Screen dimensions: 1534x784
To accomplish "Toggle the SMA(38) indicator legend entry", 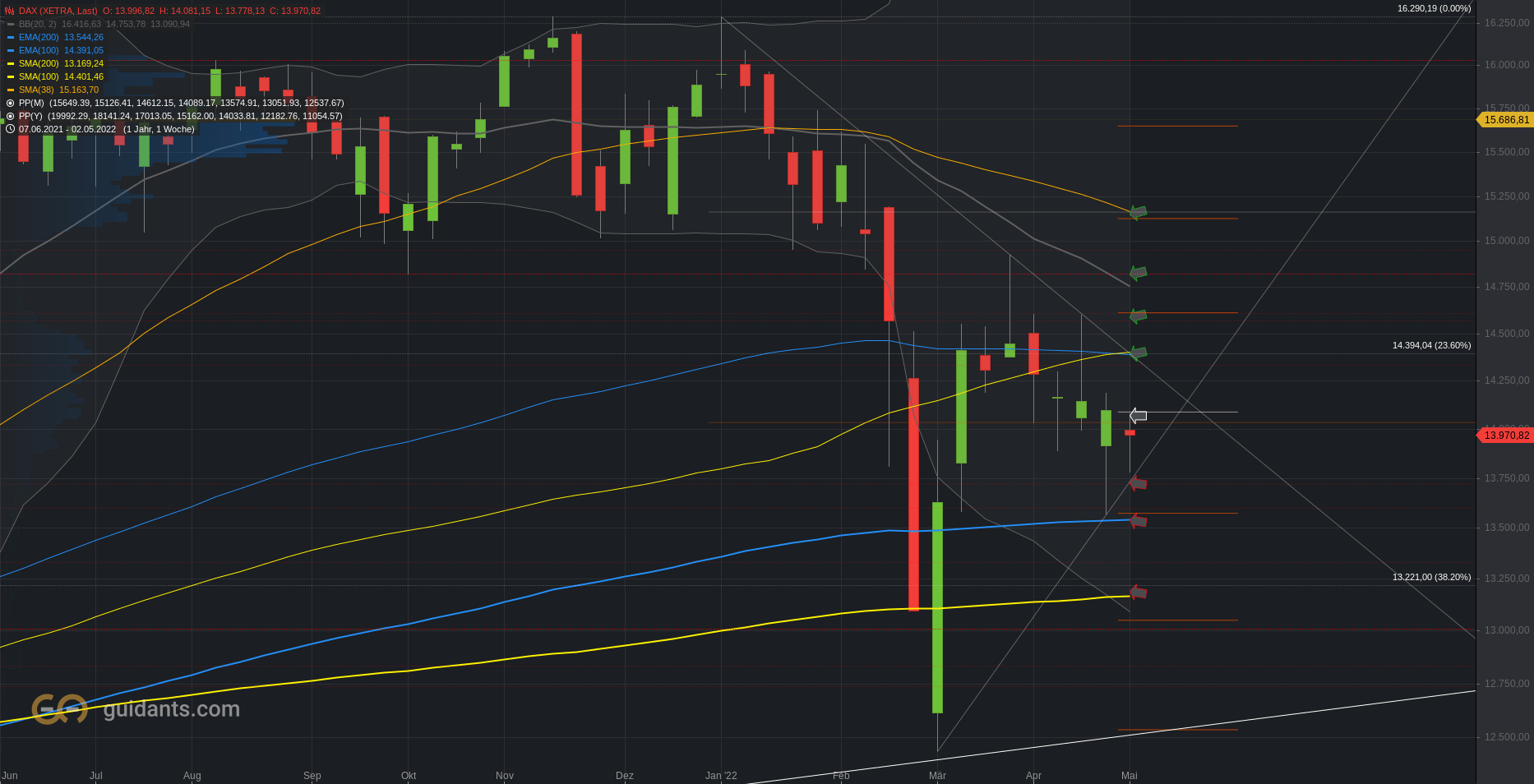I will 53,90.
